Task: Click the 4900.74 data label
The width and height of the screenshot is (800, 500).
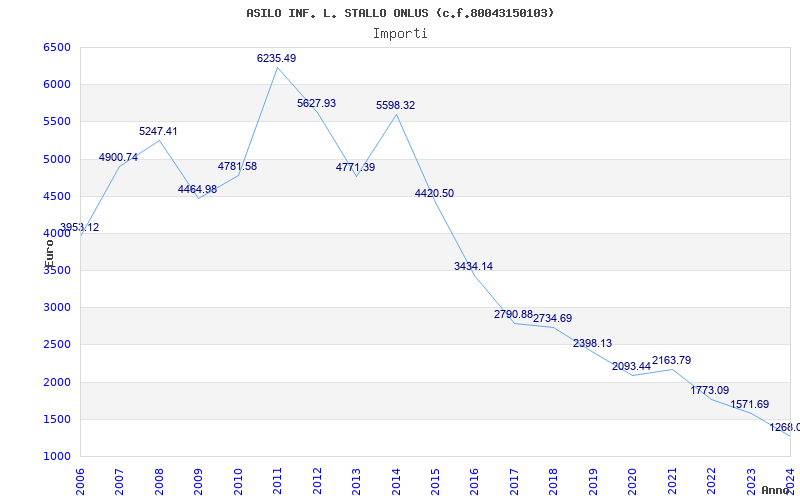Action: tap(118, 157)
